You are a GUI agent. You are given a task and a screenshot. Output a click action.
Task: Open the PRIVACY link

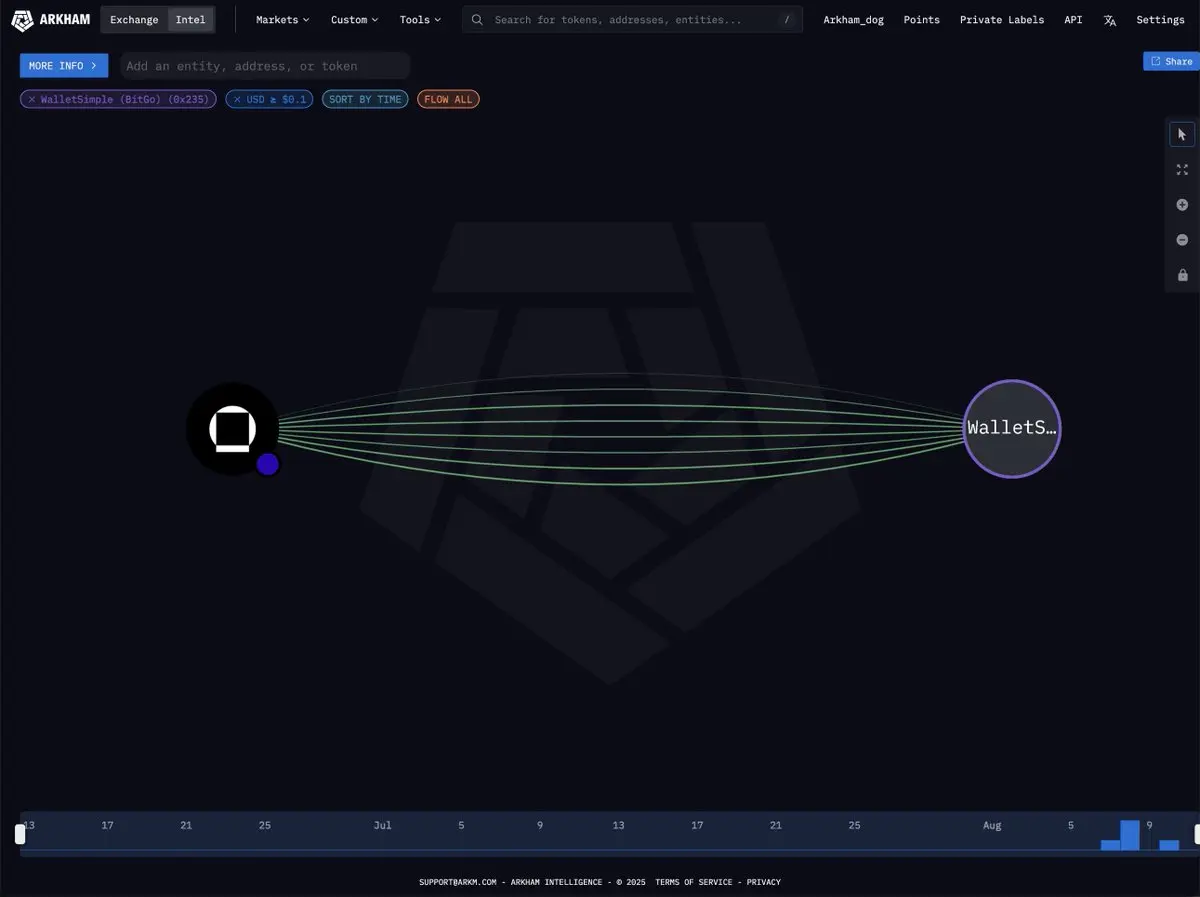coord(764,882)
